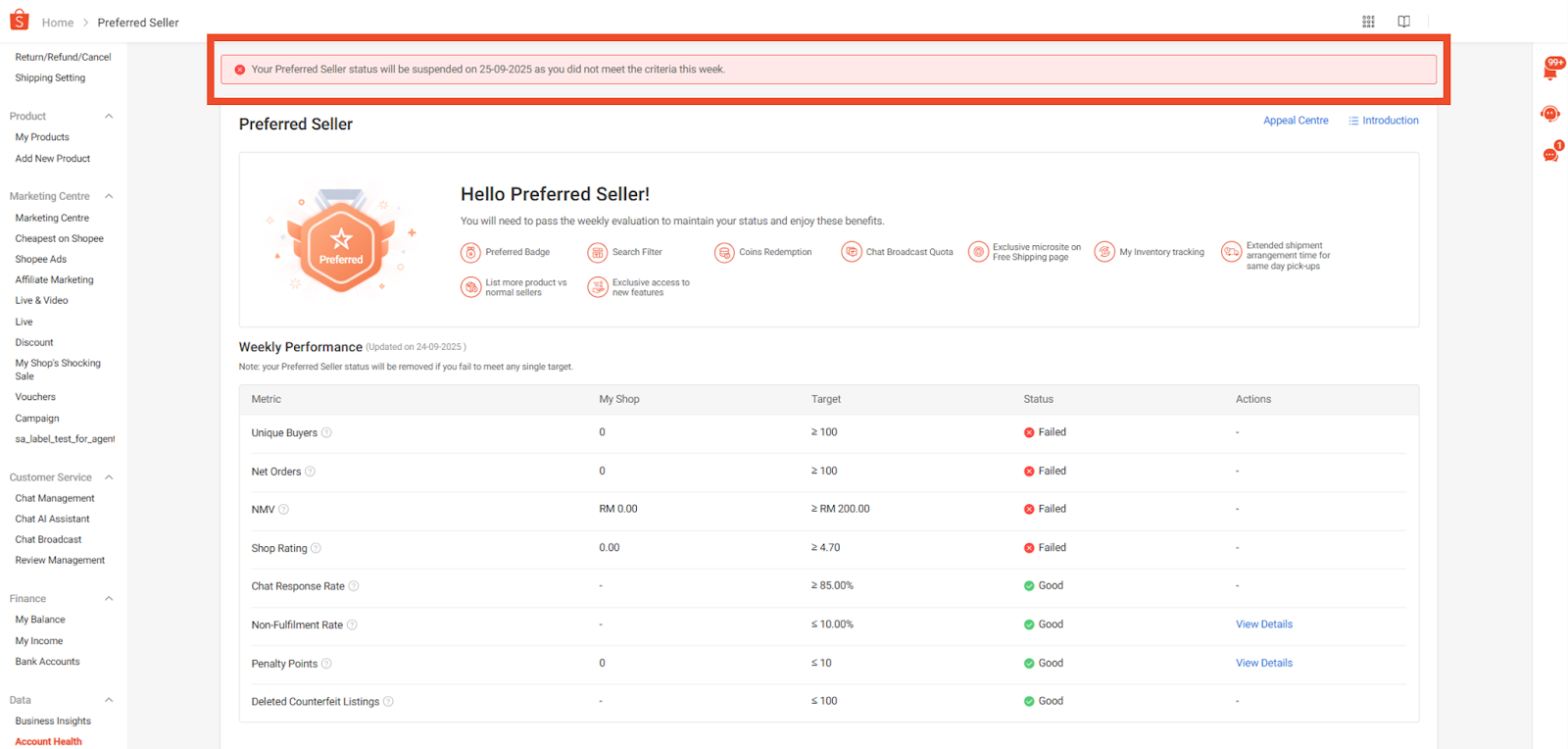
Task: Open My Shop's Shocking Sale
Action: pyautogui.click(x=58, y=370)
